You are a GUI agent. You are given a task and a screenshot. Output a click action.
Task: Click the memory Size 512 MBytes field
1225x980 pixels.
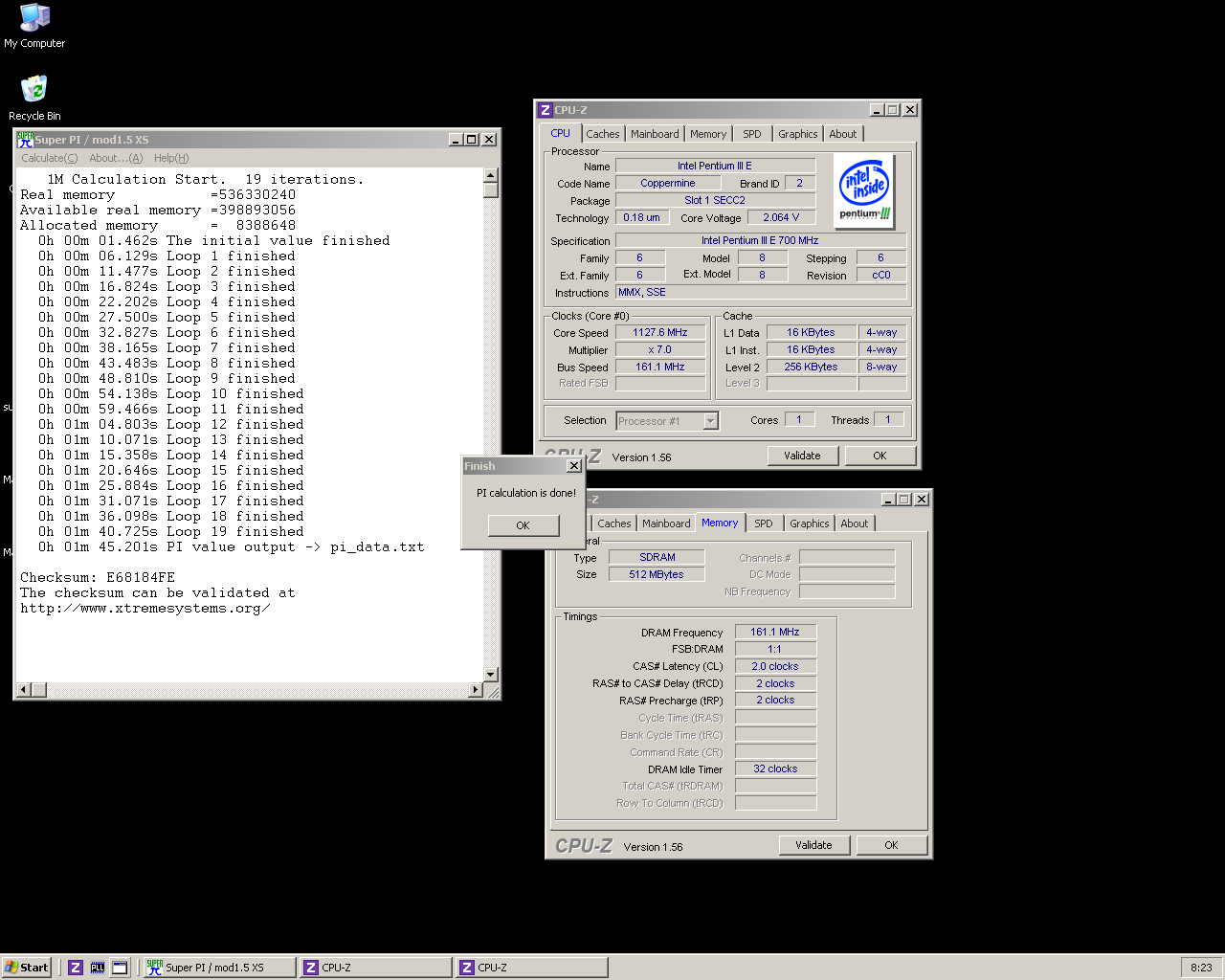(657, 574)
